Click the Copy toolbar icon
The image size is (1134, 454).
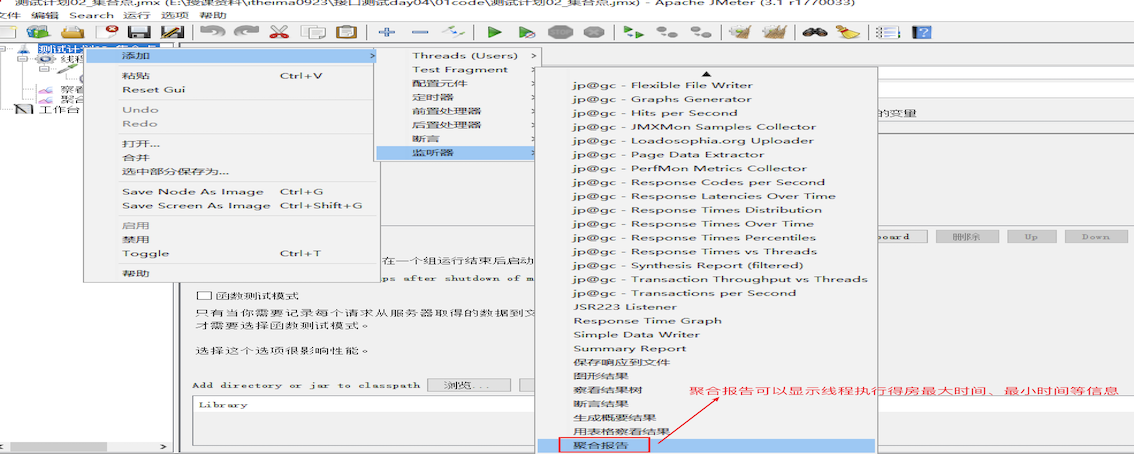click(x=313, y=32)
